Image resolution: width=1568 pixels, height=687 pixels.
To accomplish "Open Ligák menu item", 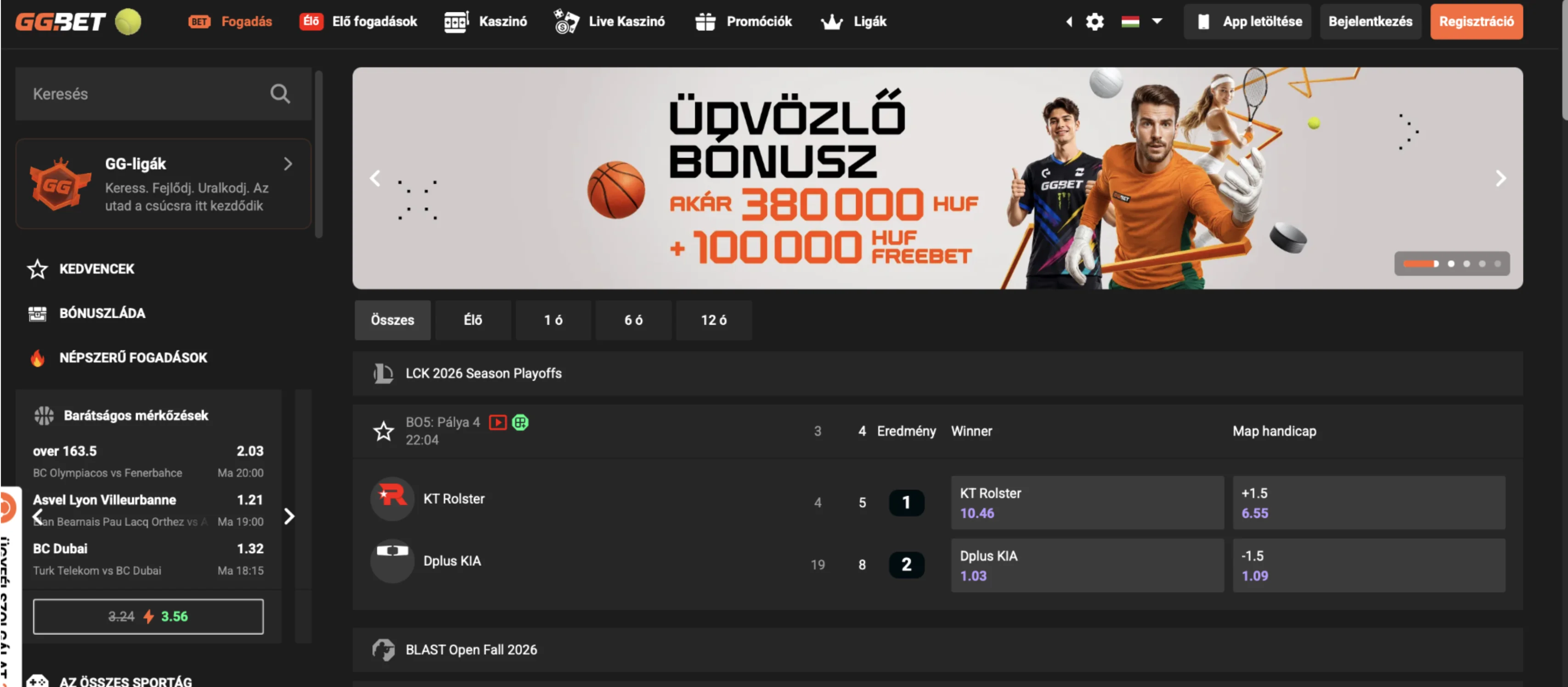I will point(853,22).
